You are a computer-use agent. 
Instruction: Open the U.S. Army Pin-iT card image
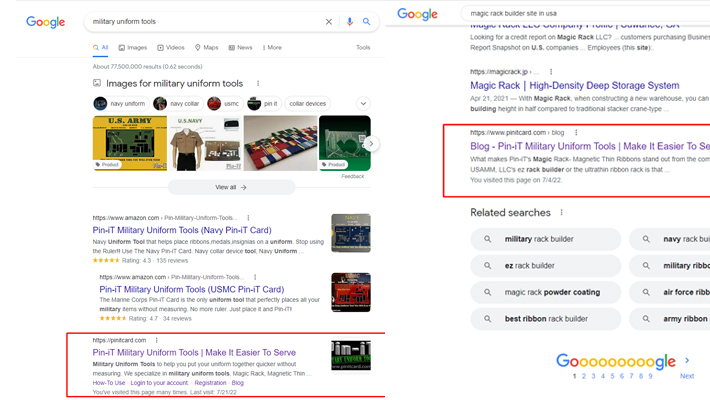point(130,143)
